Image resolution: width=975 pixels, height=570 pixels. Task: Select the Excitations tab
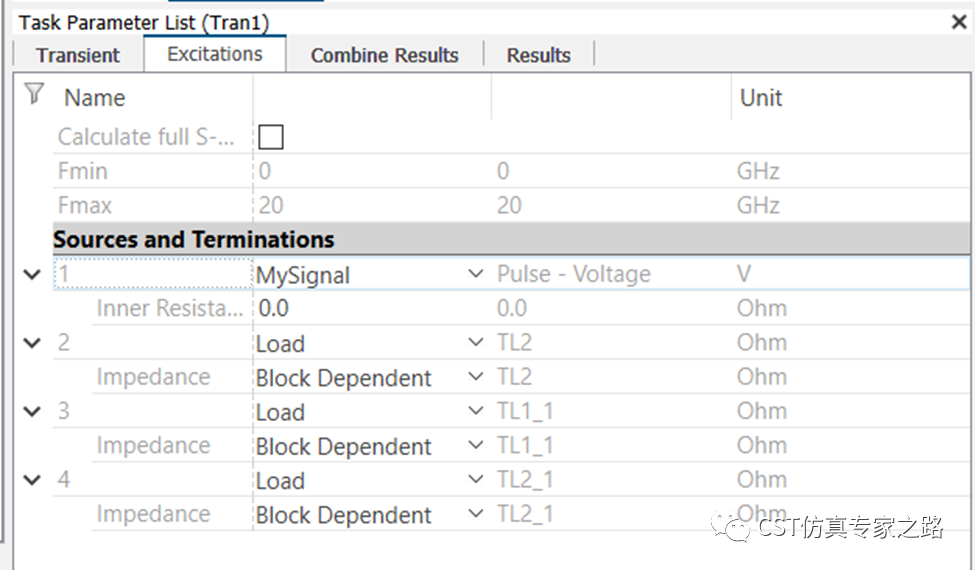[x=215, y=54]
